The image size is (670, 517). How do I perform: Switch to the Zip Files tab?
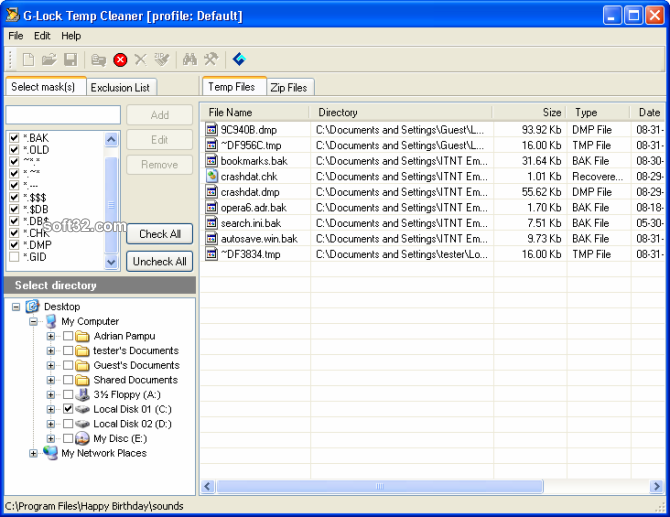pyautogui.click(x=290, y=88)
